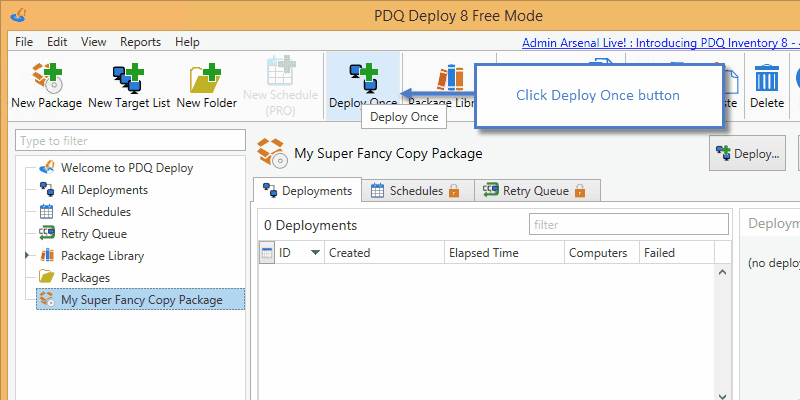Screen dimensions: 800x400
Task: Create a New Target List
Action: point(129,85)
